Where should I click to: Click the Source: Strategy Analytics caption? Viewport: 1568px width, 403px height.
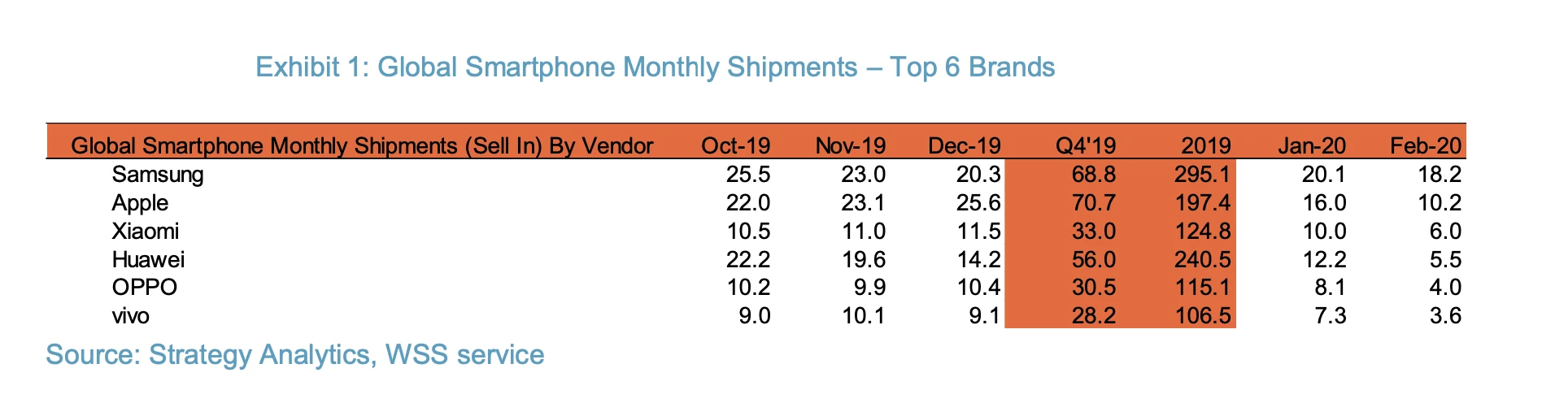[x=295, y=355]
